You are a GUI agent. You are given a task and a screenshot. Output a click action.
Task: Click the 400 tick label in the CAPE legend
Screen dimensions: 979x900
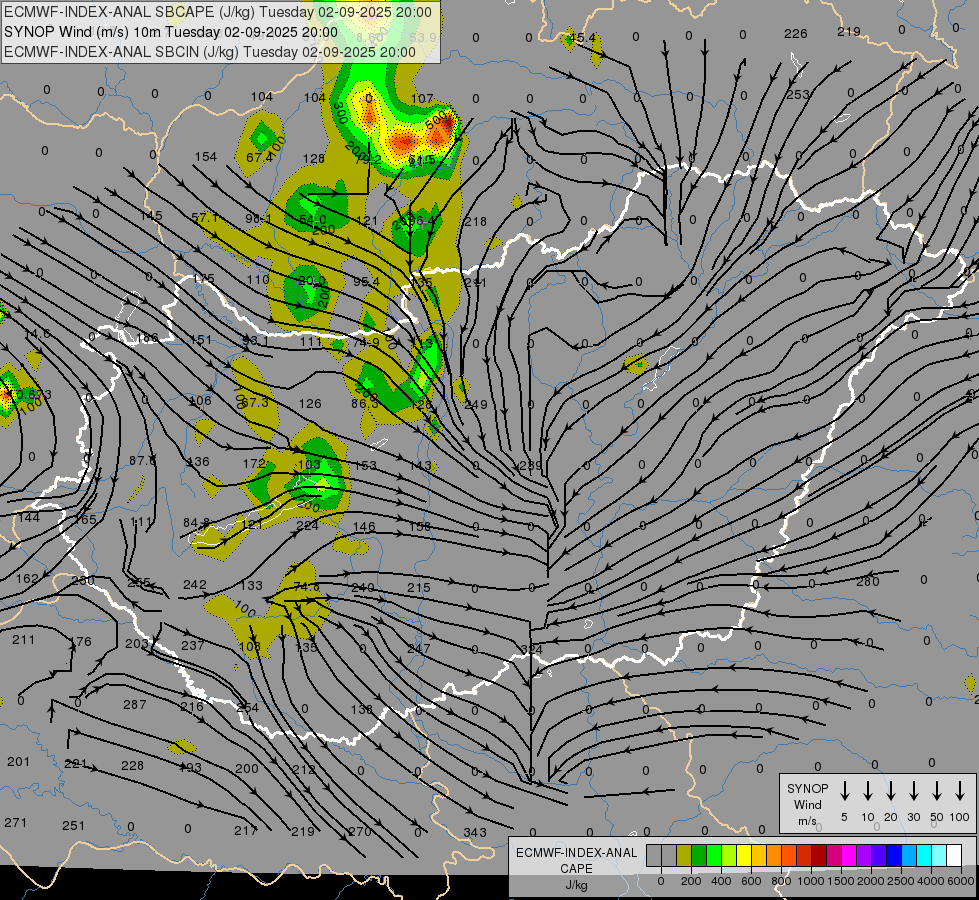(721, 881)
